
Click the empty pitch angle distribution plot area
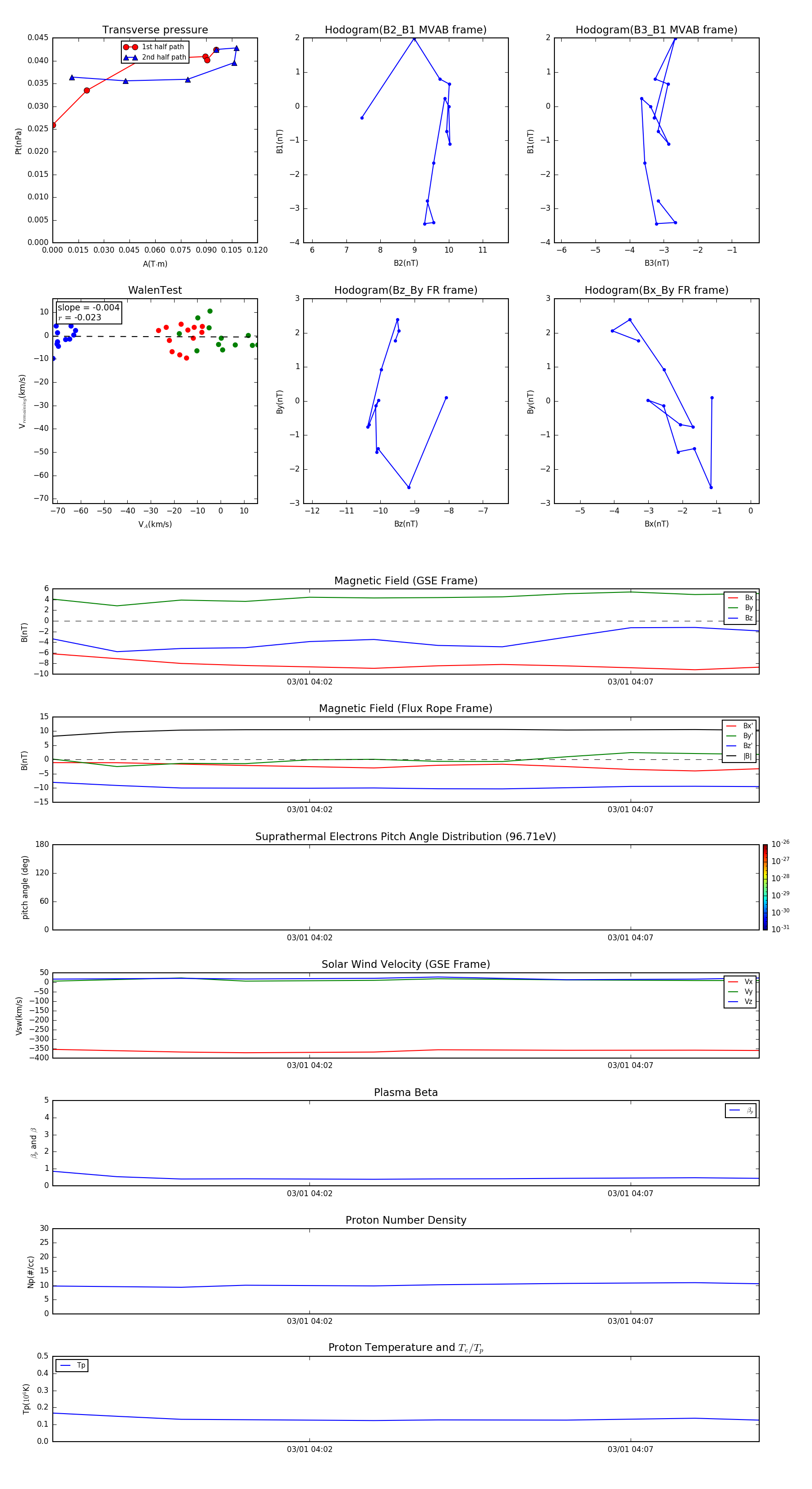pos(406,887)
